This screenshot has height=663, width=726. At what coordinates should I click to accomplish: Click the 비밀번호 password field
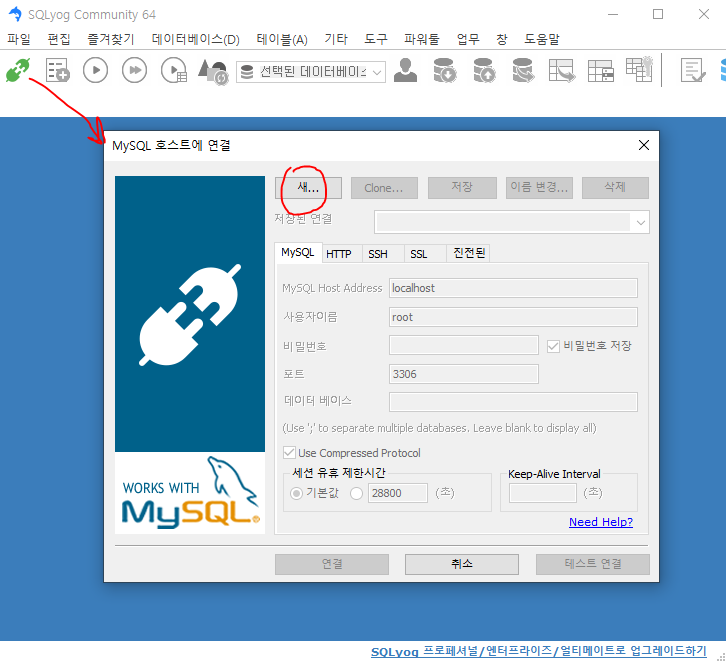[463, 345]
